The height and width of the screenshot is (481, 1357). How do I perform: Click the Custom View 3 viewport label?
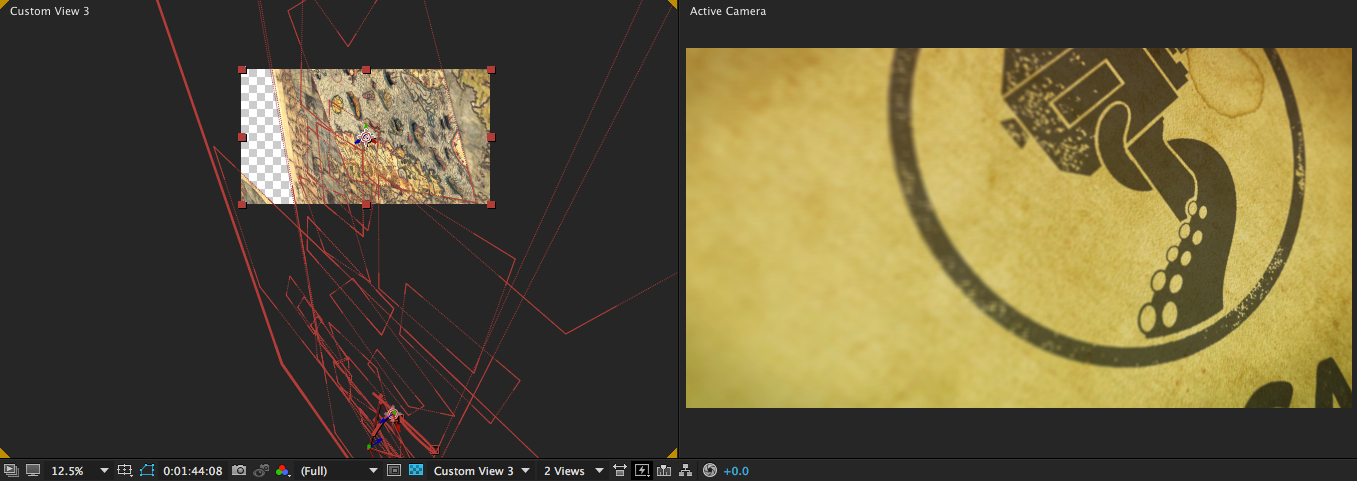click(50, 11)
